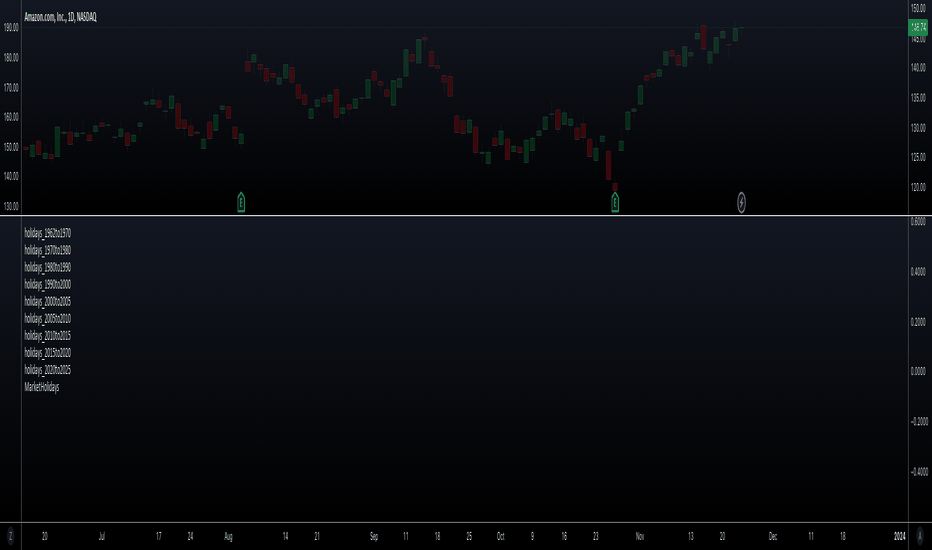Click the 0.6000 indicator scale label
The width and height of the screenshot is (932, 550).
(918, 221)
